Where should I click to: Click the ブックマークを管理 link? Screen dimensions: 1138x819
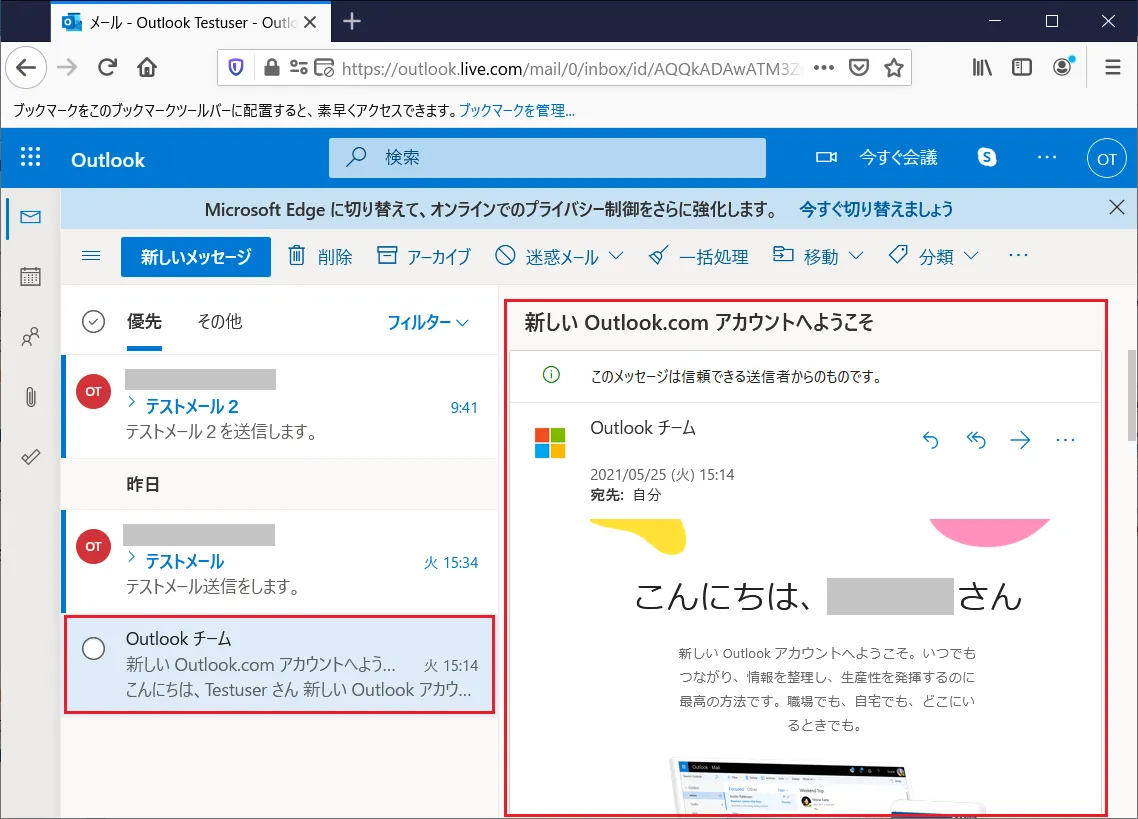517,111
